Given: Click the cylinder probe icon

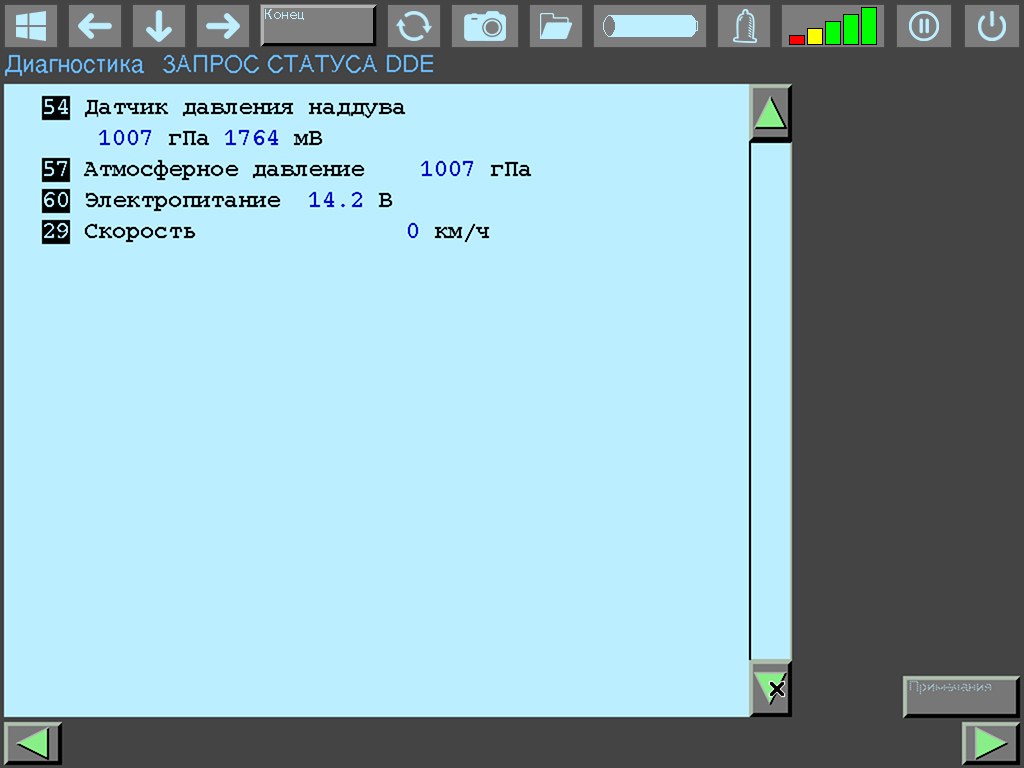Looking at the screenshot, I should coord(649,26).
